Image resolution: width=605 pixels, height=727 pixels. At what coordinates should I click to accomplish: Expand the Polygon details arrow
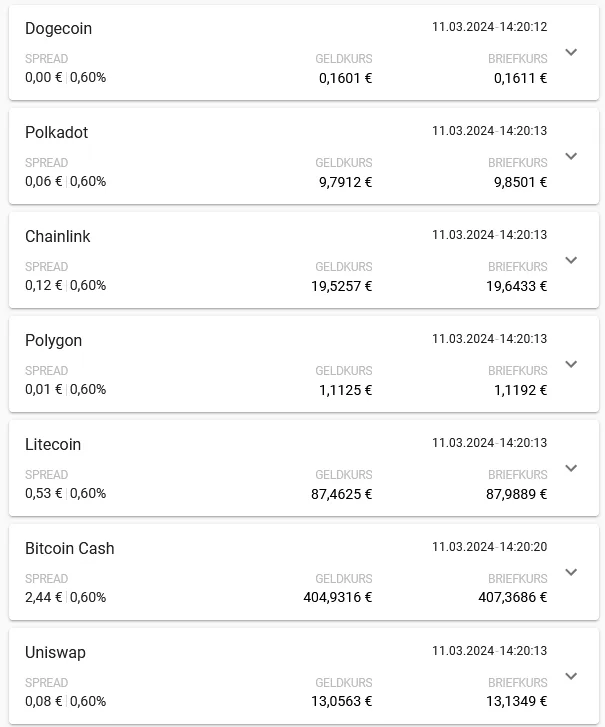(x=571, y=364)
